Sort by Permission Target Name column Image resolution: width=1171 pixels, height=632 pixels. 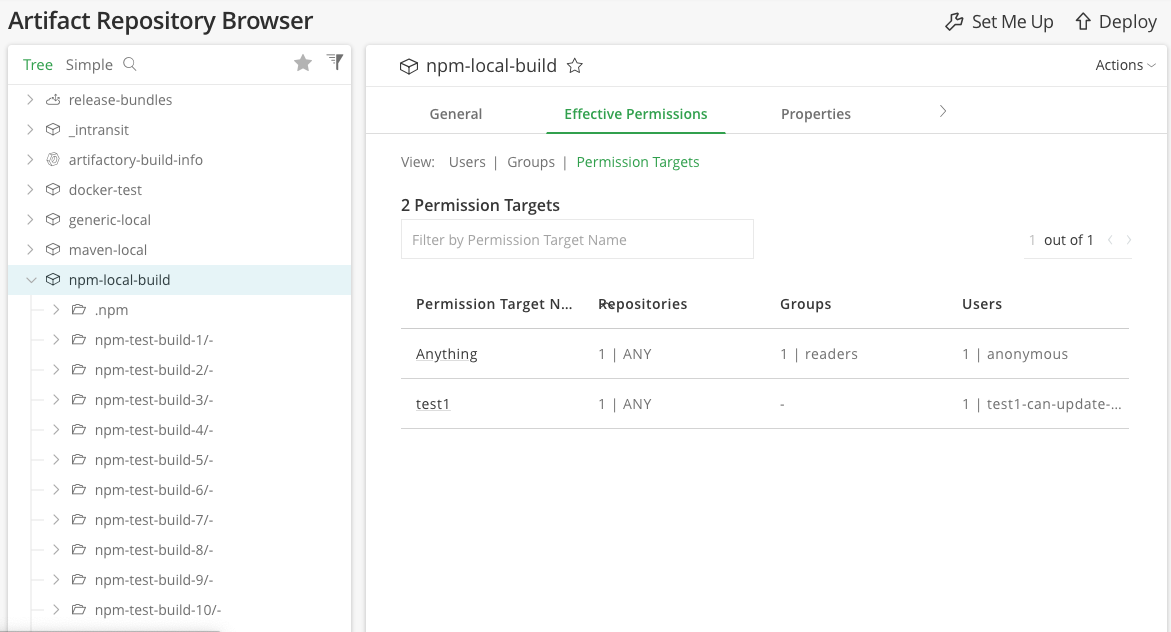(494, 304)
